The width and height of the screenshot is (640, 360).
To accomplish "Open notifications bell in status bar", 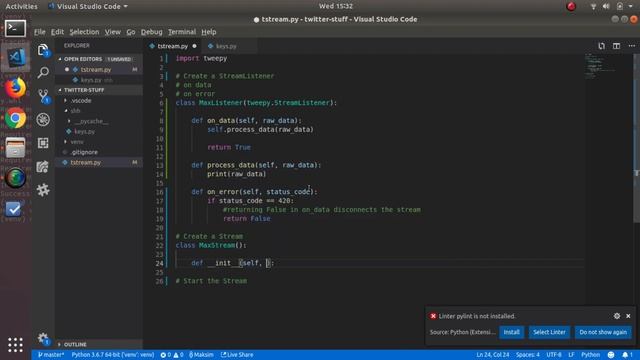I will pyautogui.click(x=627, y=355).
